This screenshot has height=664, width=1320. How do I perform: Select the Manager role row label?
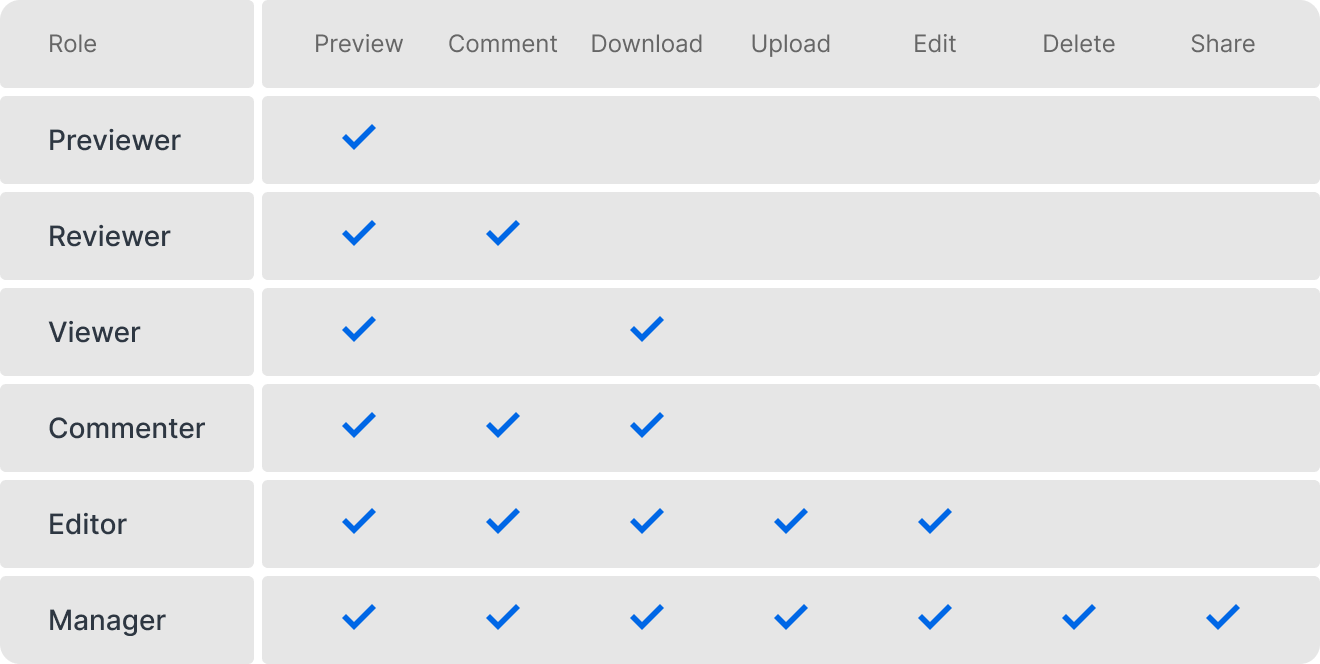[107, 620]
